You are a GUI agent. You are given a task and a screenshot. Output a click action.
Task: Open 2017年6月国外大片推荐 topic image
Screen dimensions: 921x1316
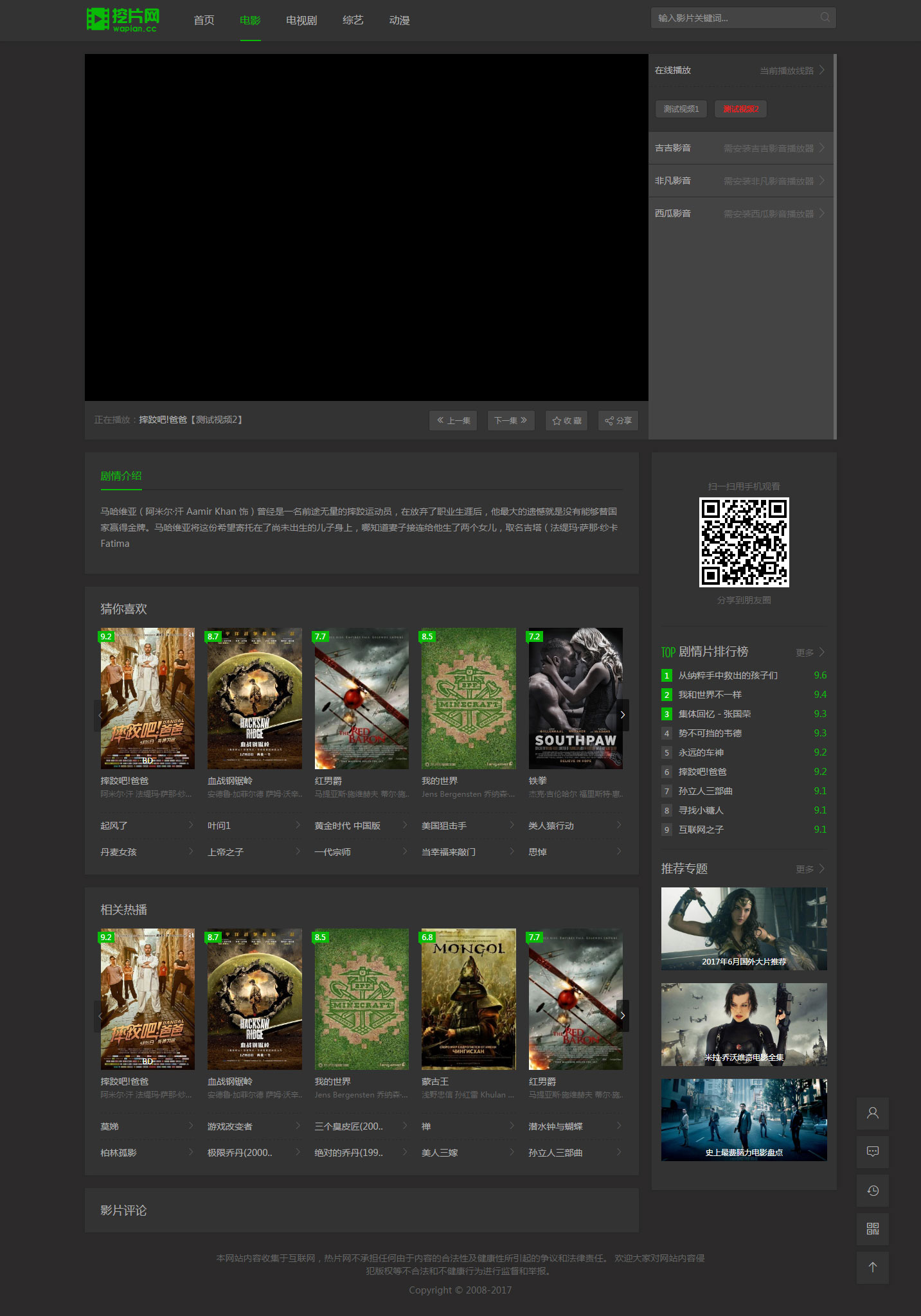pos(744,929)
